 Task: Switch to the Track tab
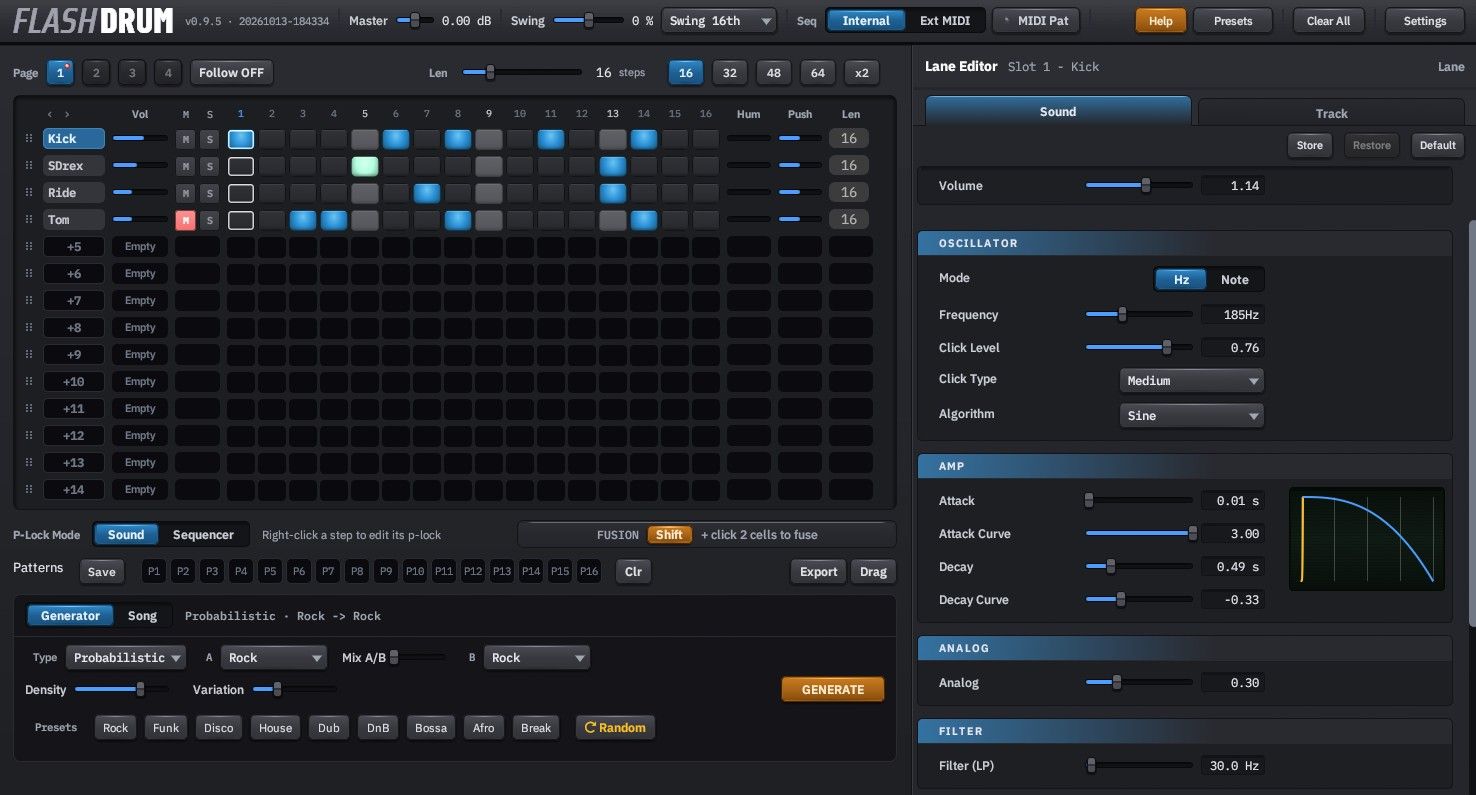tap(1331, 113)
